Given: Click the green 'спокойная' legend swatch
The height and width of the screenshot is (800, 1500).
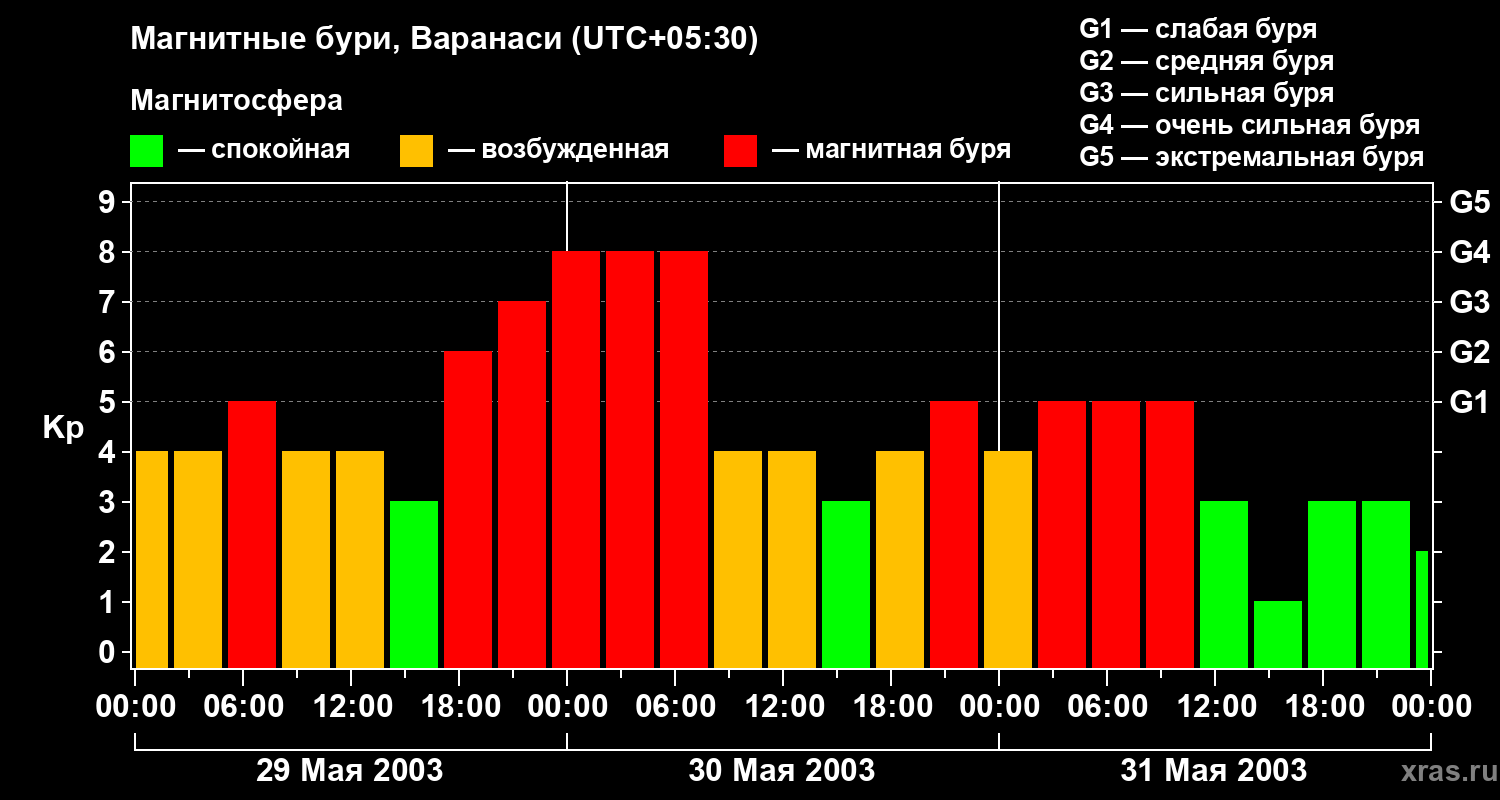Looking at the screenshot, I should pos(146,151).
